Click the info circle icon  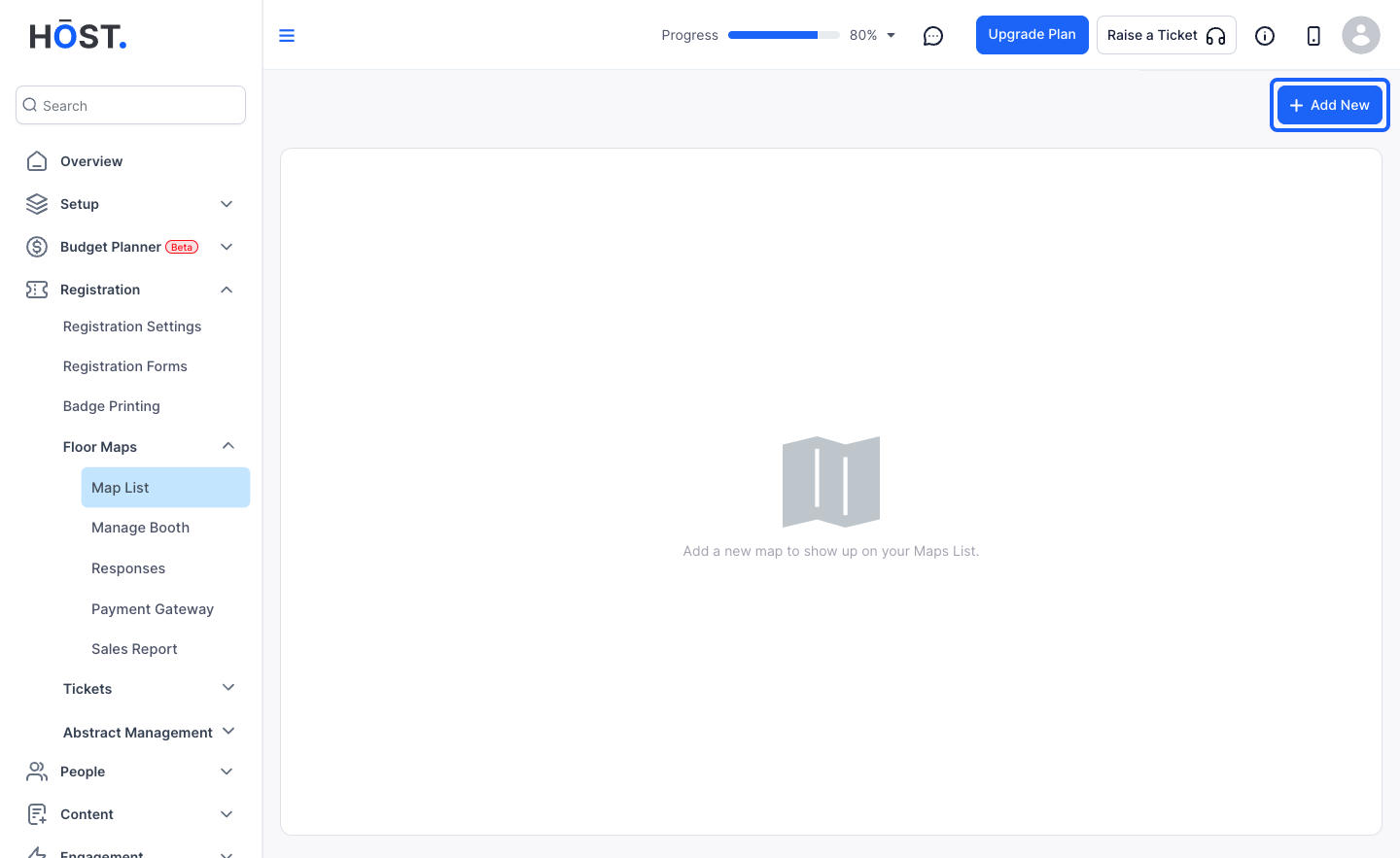click(x=1265, y=36)
